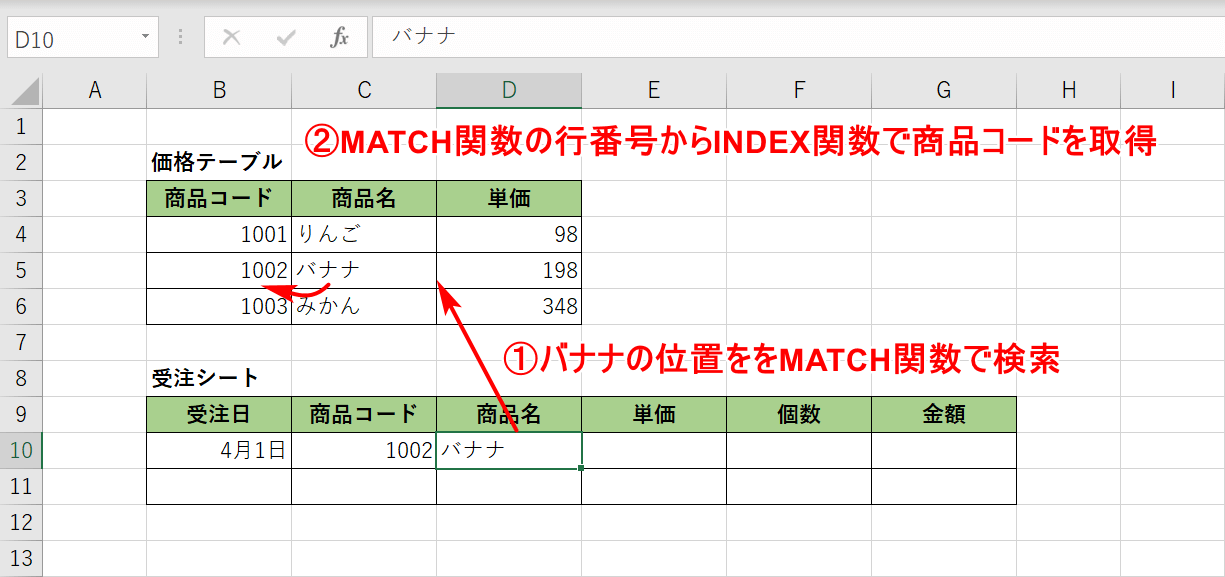Select column D by clicking its header

click(508, 89)
